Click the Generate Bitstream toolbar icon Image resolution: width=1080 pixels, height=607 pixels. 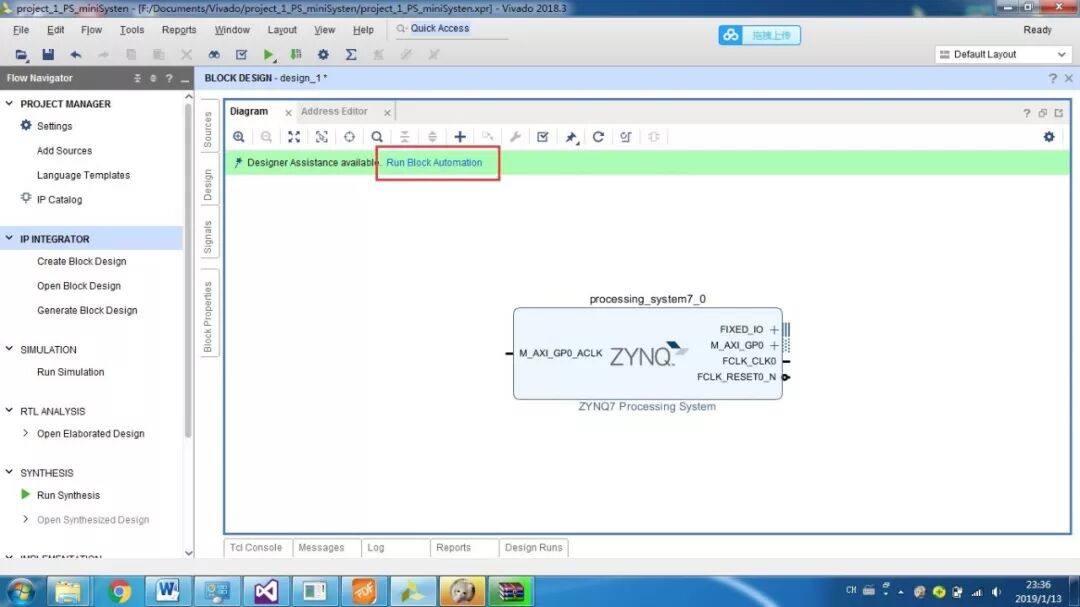[x=296, y=54]
